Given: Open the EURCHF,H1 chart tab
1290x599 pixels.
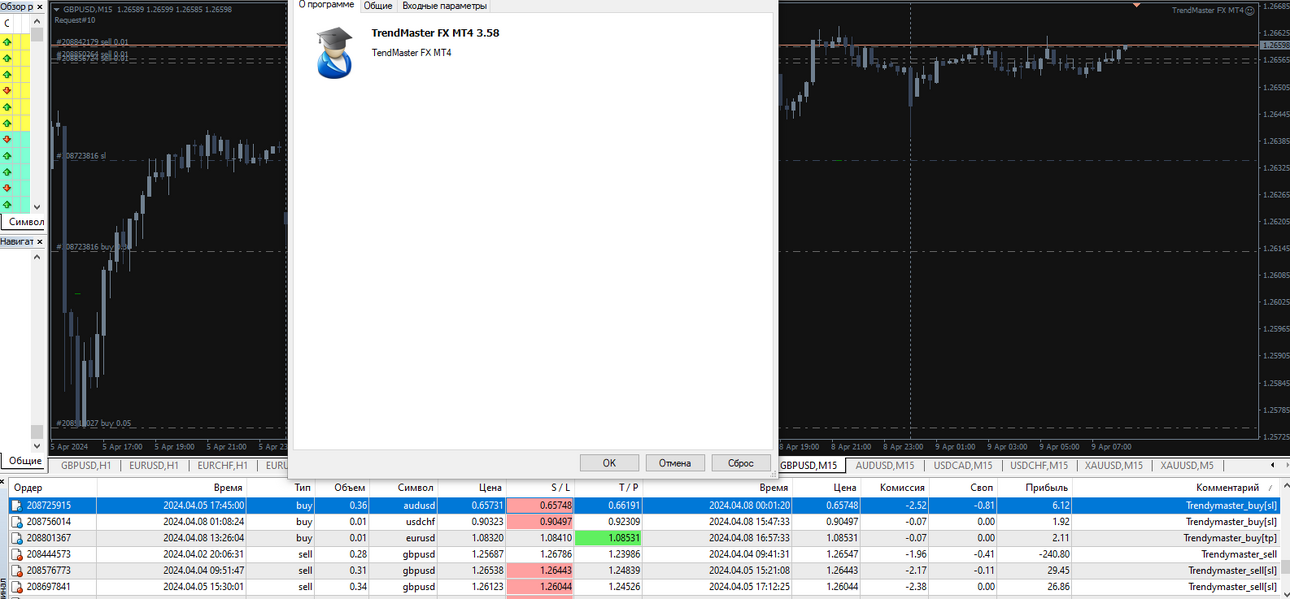Looking at the screenshot, I should (x=222, y=466).
